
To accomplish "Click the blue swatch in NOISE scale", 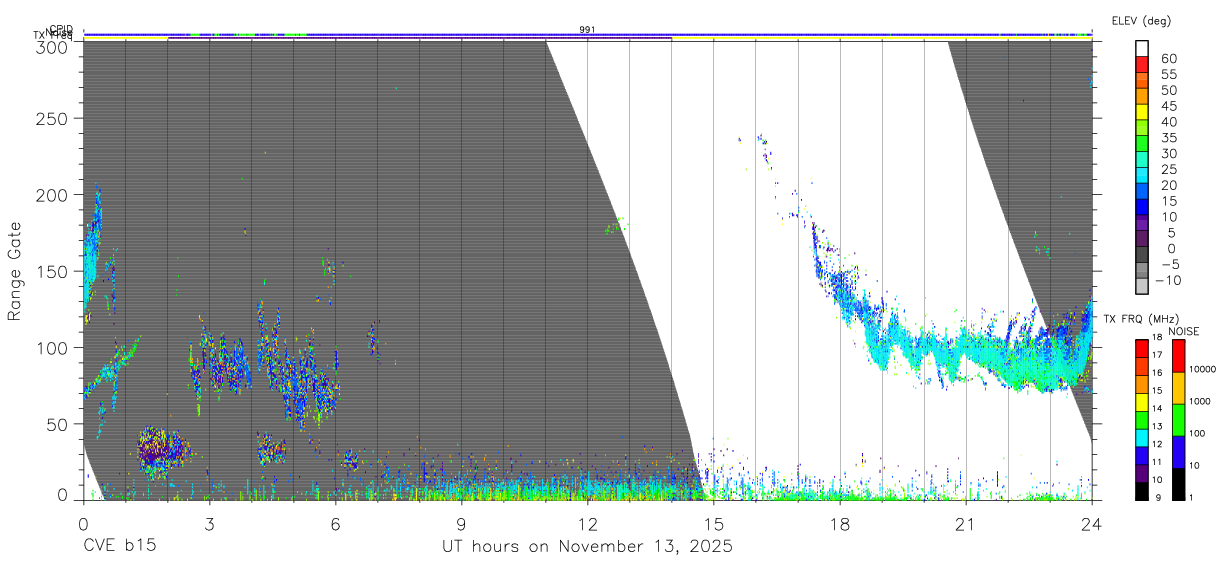I will (1180, 452).
